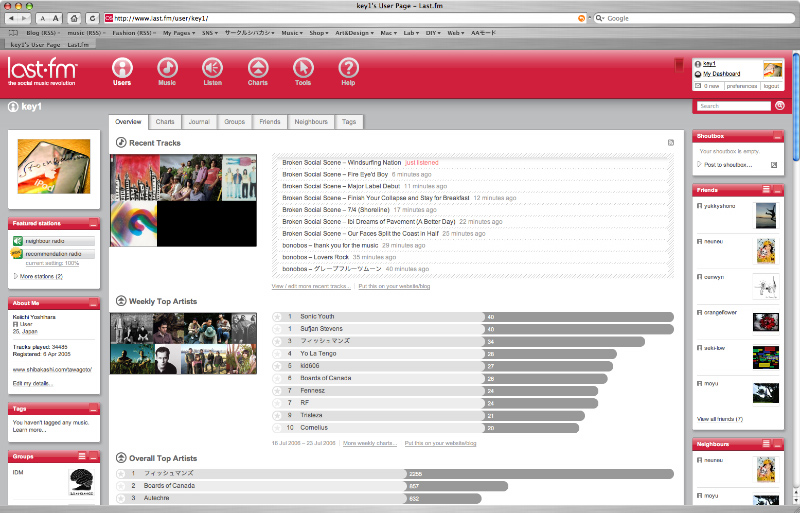This screenshot has height=513, width=800.
Task: Open the Listen section icon
Action: click(212, 68)
